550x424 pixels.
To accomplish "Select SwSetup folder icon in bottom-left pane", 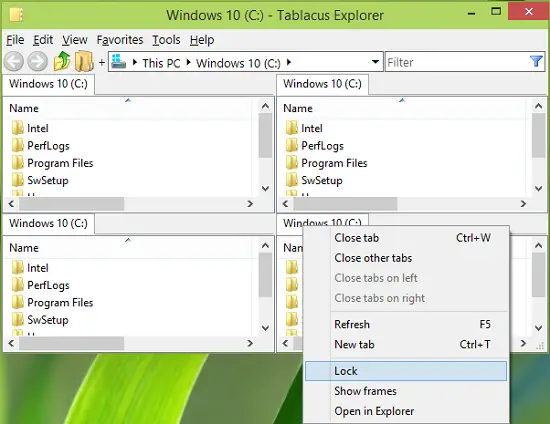I will [x=18, y=319].
